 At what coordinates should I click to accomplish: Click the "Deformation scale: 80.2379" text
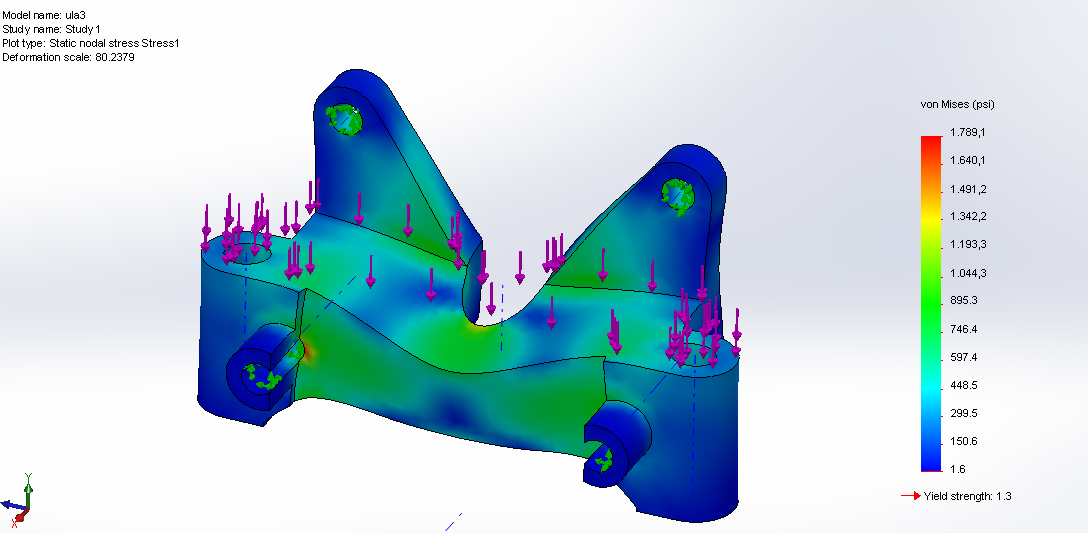coord(68,58)
